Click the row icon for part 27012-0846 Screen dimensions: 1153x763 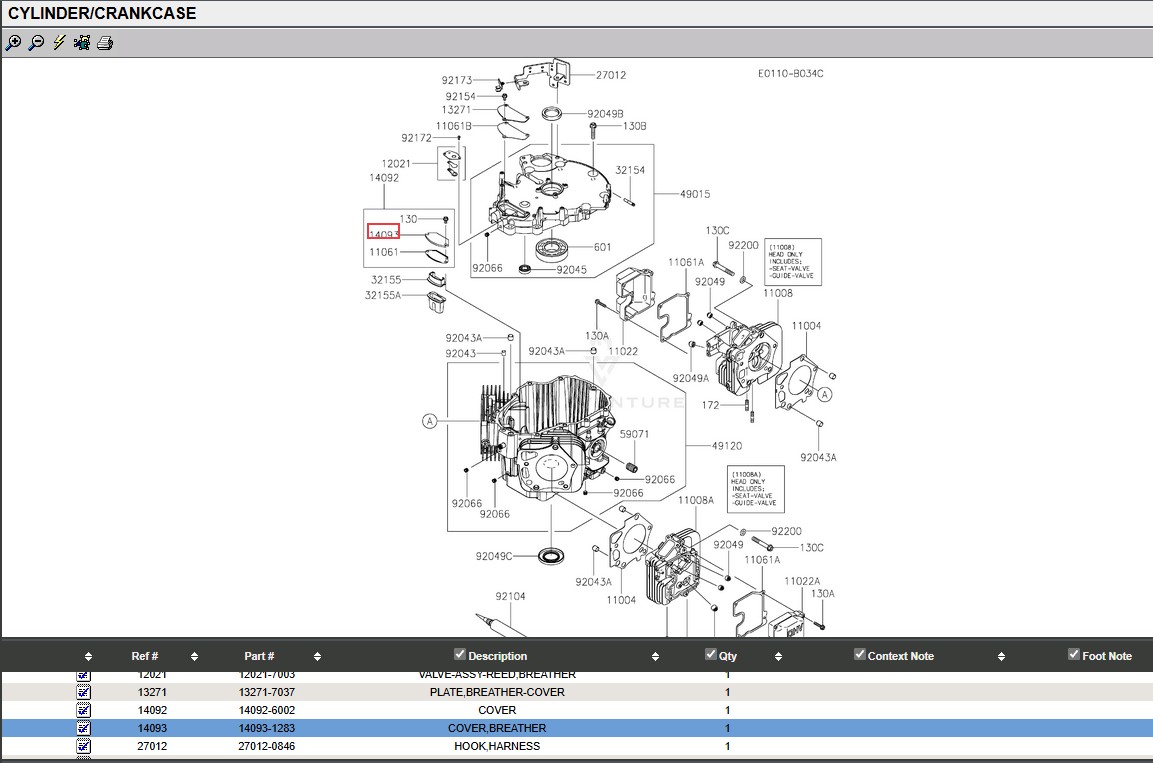[x=84, y=746]
